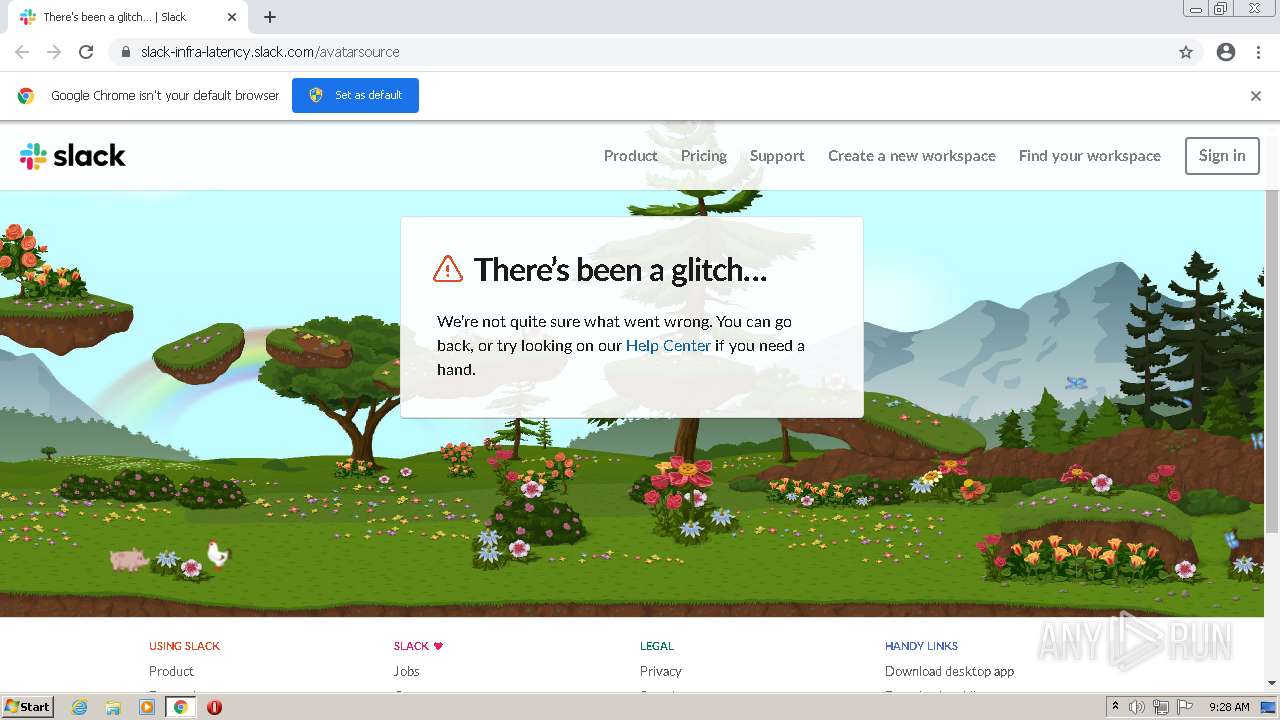The image size is (1280, 720).
Task: Open the Product footer link
Action: point(171,671)
